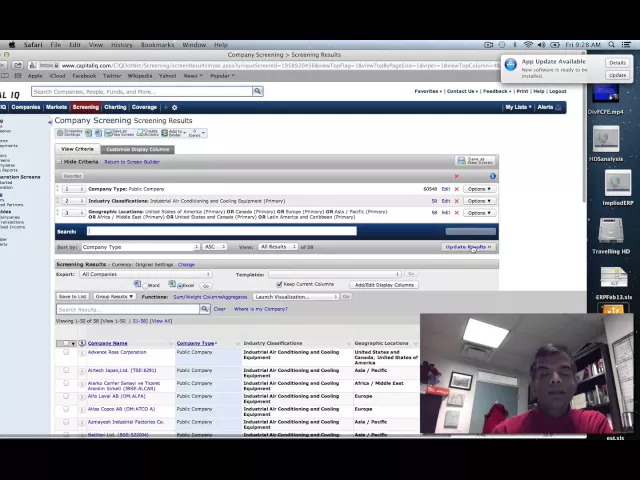Image resolution: width=640 pixels, height=480 pixels.
Task: Open ImpliedERP file on desktop
Action: click(618, 188)
